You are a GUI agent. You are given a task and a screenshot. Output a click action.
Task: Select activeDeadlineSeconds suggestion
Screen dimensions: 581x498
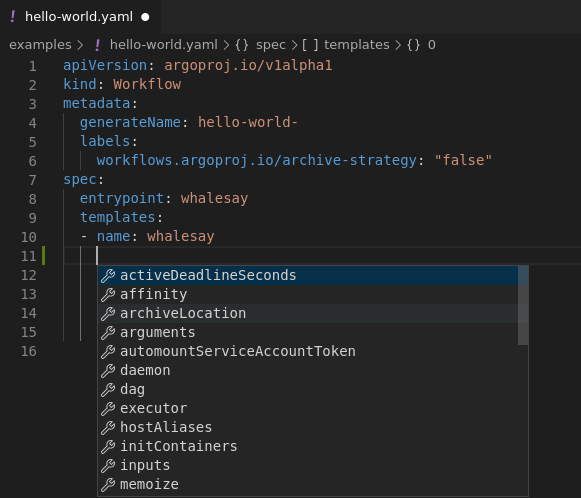pyautogui.click(x=308, y=275)
